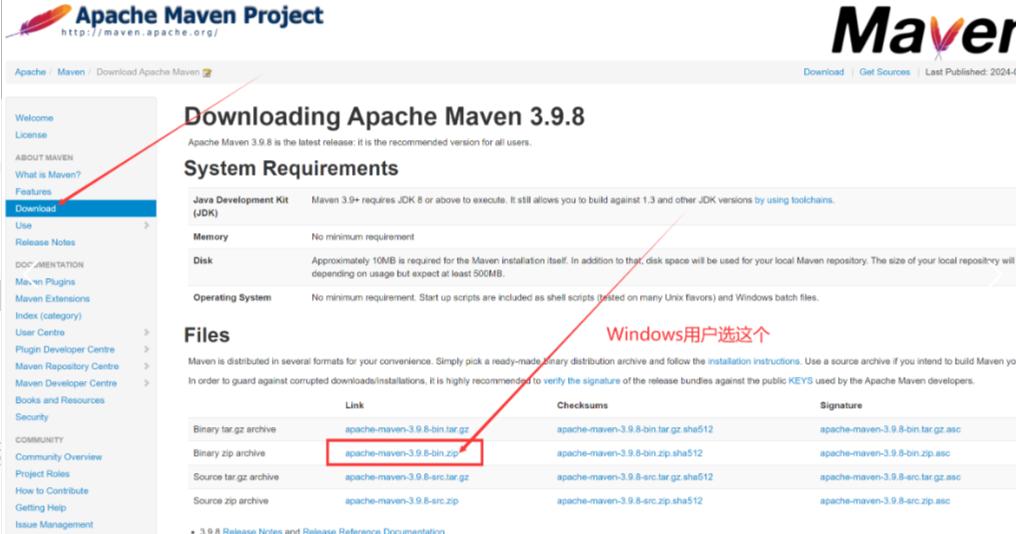
Task: Click the Maven logo banner image
Action: pos(923,30)
